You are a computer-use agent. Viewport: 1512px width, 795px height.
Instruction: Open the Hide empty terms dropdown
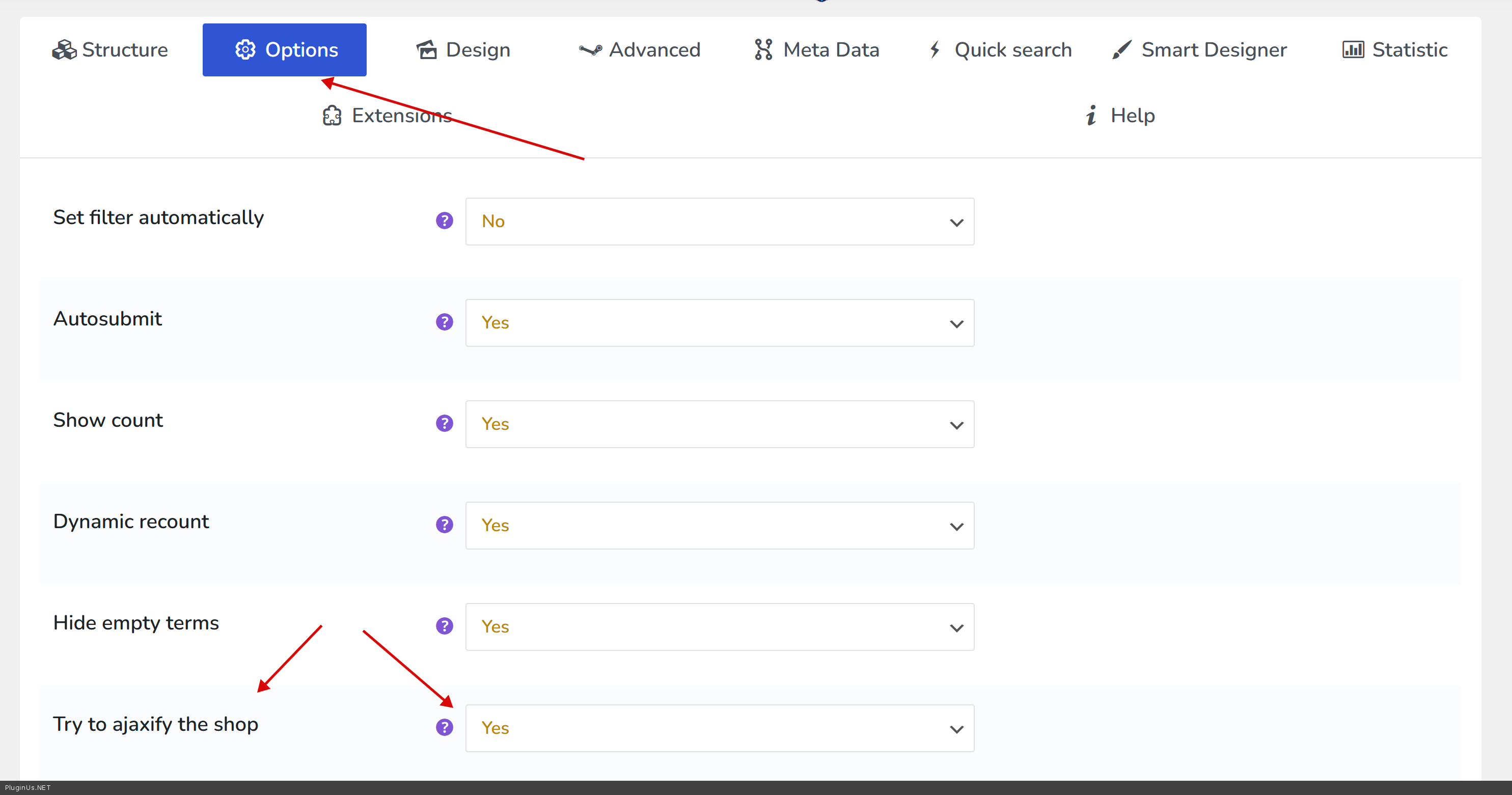(719, 626)
